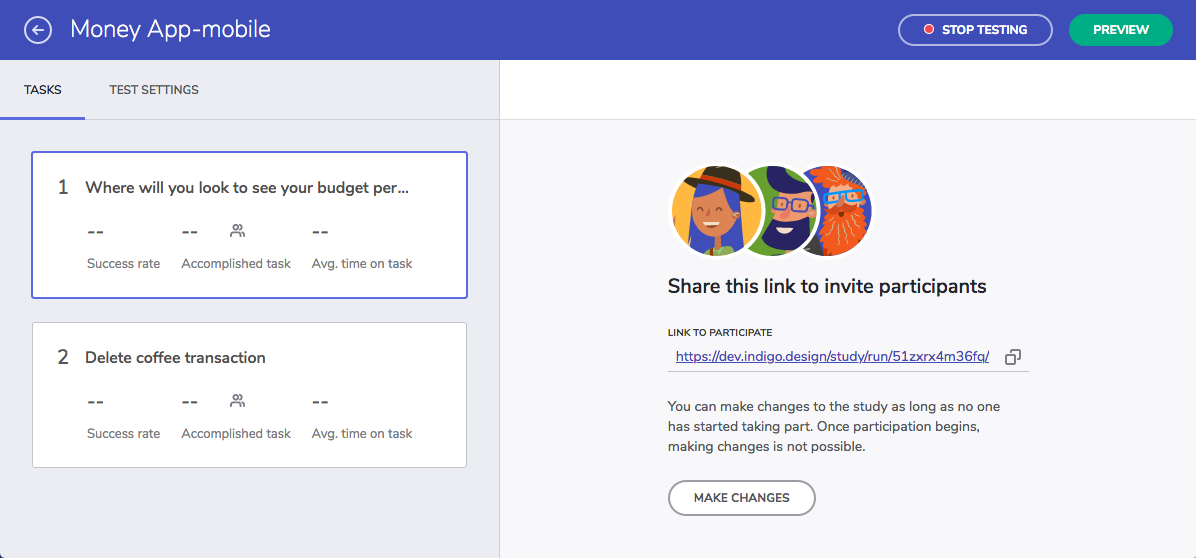Click participants icon in Delete coffee task
The image size is (1196, 558).
(x=237, y=399)
